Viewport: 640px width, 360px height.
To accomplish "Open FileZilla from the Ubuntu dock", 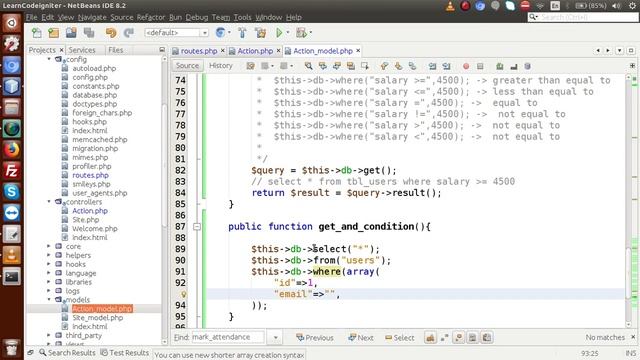I will 11,171.
